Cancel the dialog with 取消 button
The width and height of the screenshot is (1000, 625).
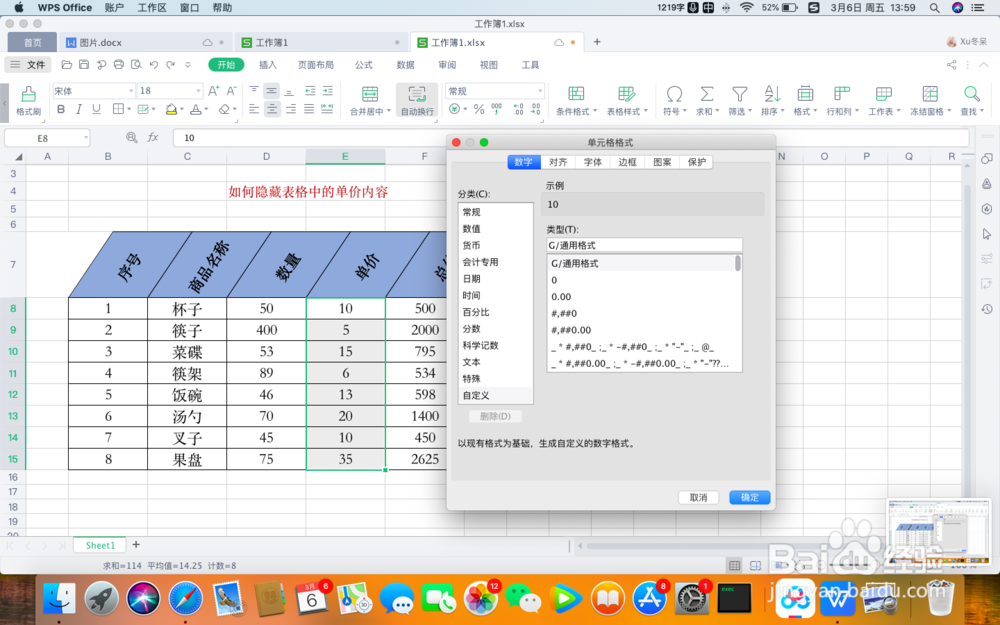698,497
